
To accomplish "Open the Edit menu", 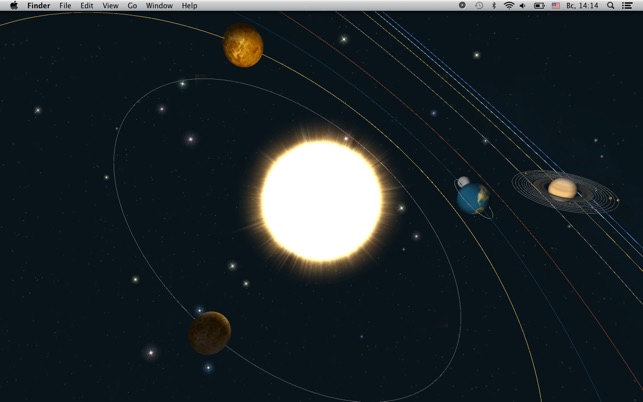I will (87, 6).
